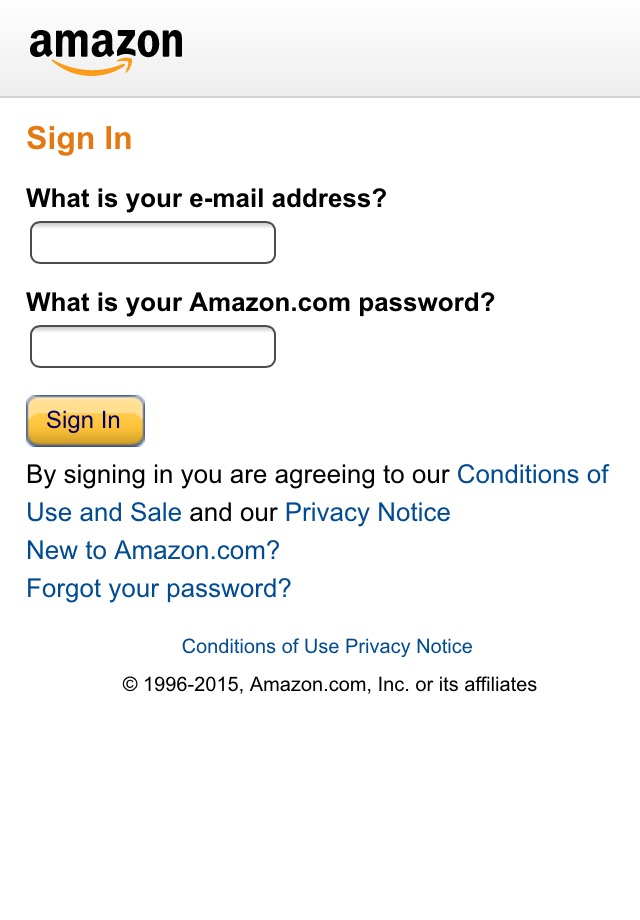The width and height of the screenshot is (640, 920).
Task: Click the agreement text above the links
Action: click(235, 474)
